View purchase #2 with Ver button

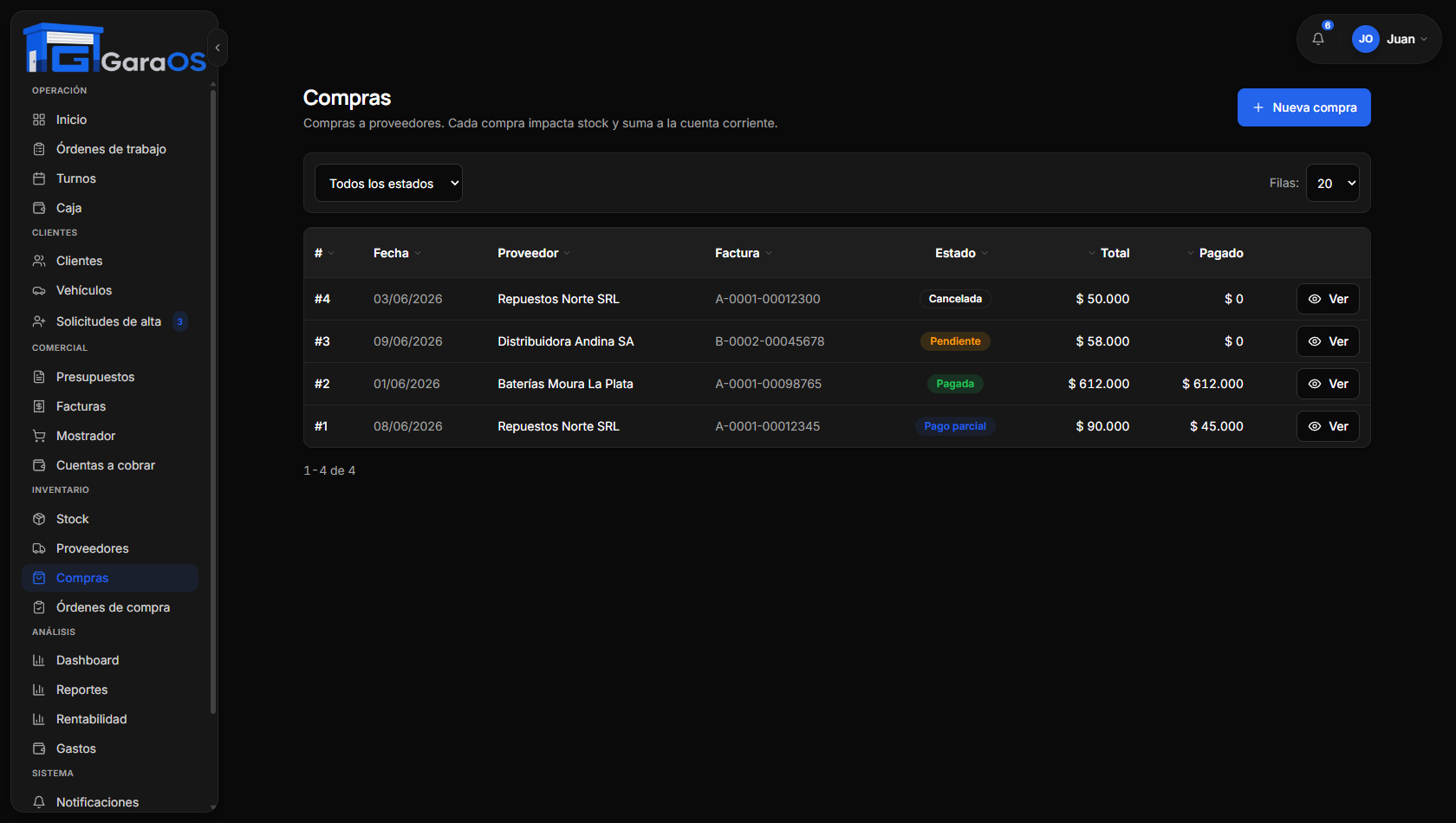[x=1328, y=384]
